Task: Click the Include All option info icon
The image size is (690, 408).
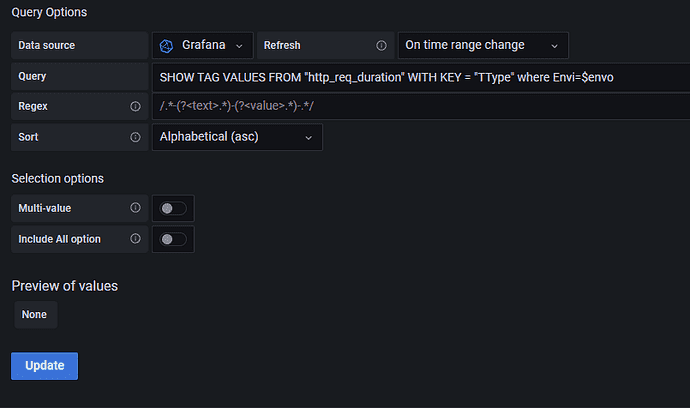Action: (135, 239)
